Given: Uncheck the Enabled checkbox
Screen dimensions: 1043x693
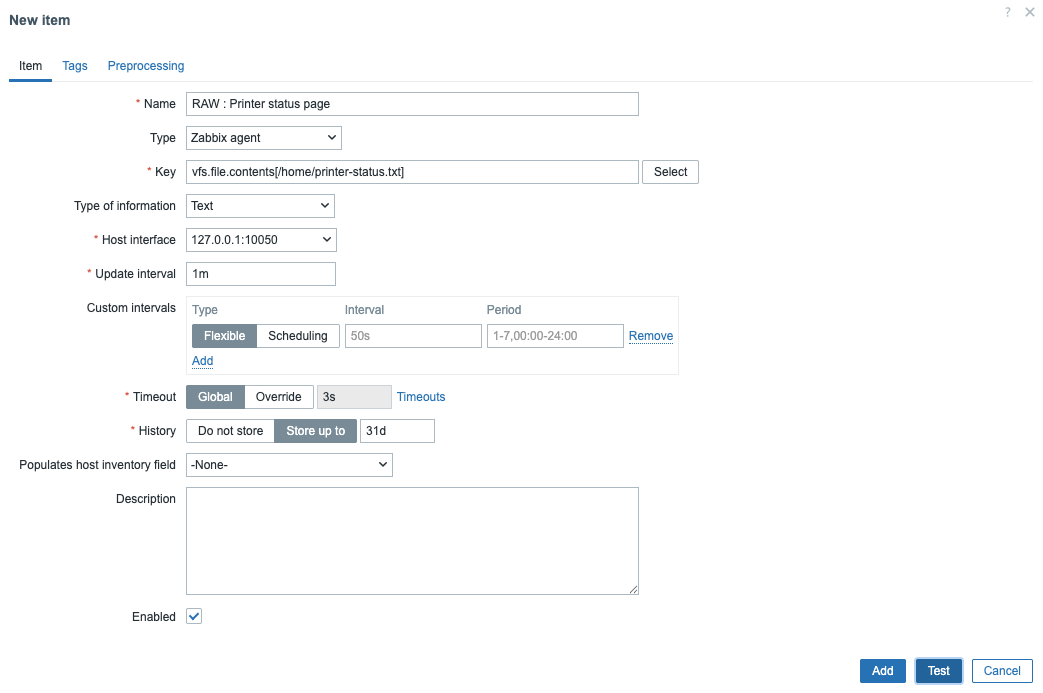Looking at the screenshot, I should (x=195, y=617).
